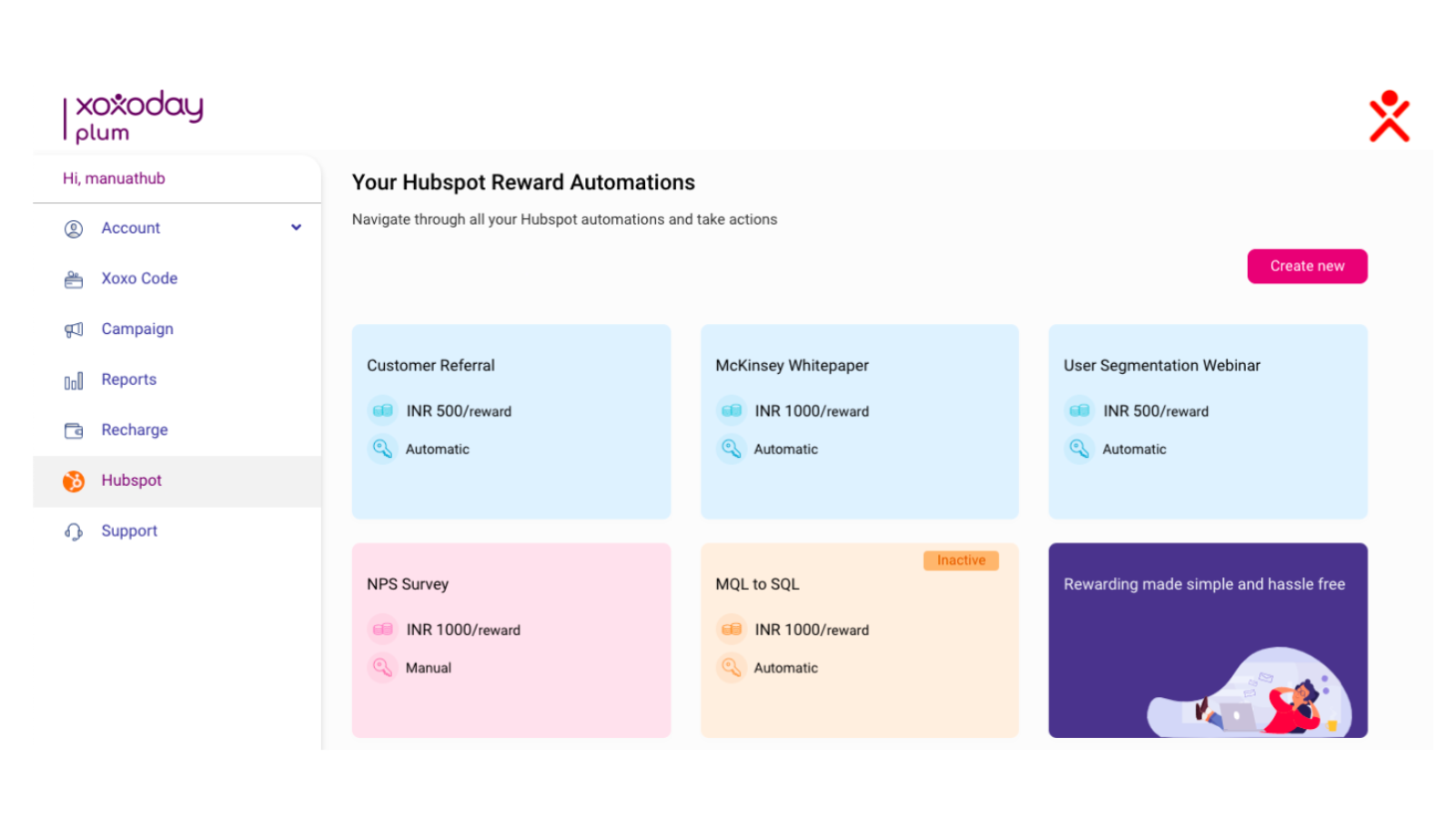
Task: Click the 'Your Hubspot Reward Automations' heading
Action: point(523,183)
